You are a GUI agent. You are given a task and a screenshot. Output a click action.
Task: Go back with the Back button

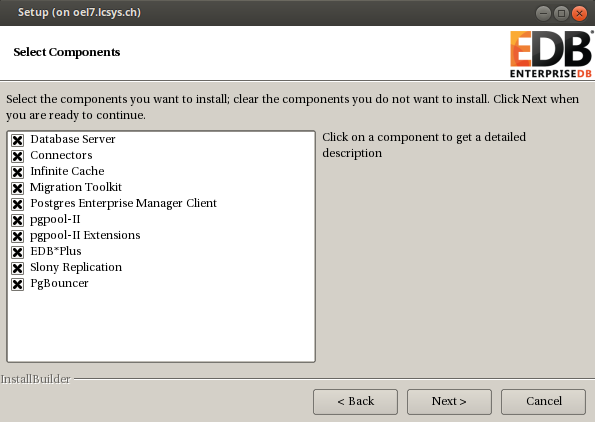[356, 402]
